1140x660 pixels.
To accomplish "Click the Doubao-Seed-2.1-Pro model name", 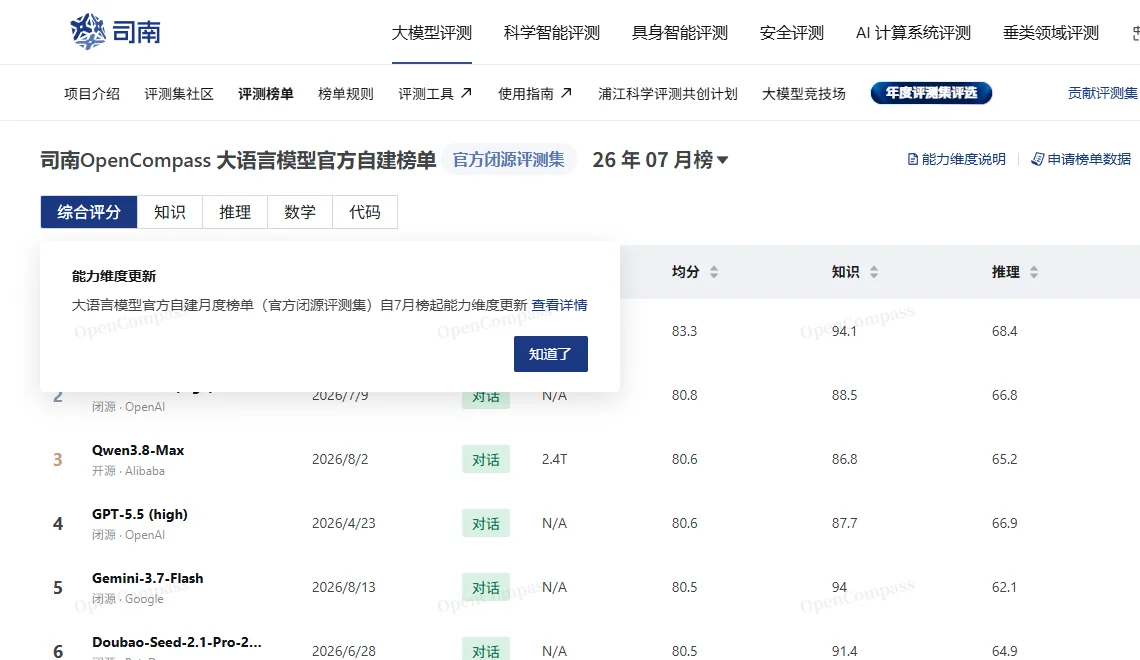I will (x=177, y=642).
